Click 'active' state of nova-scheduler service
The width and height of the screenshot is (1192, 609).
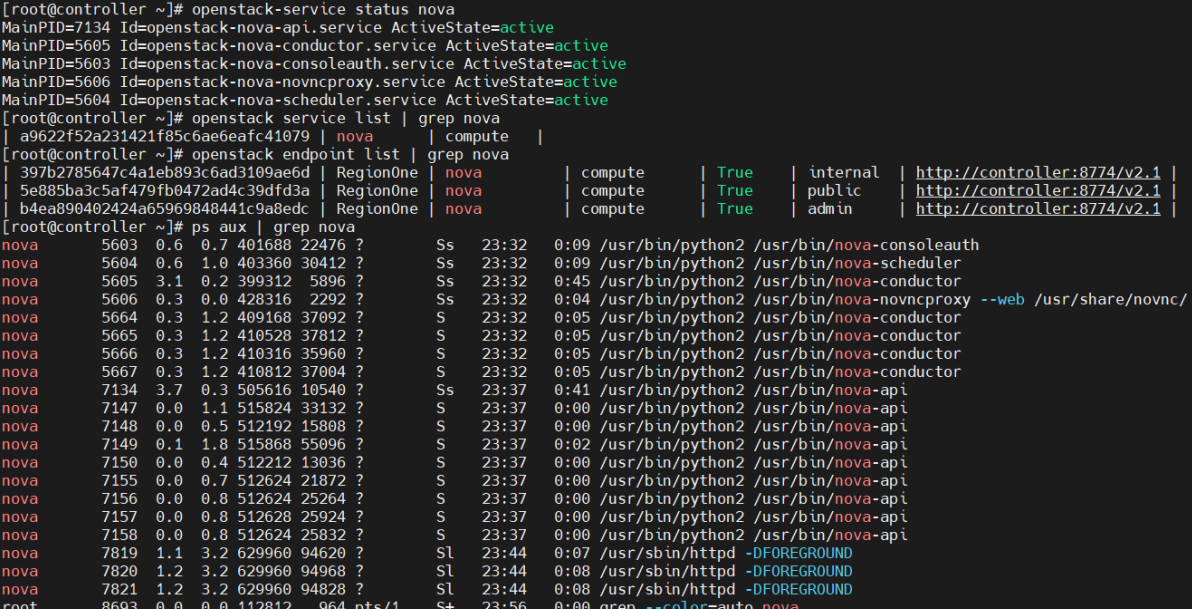pyautogui.click(x=581, y=100)
